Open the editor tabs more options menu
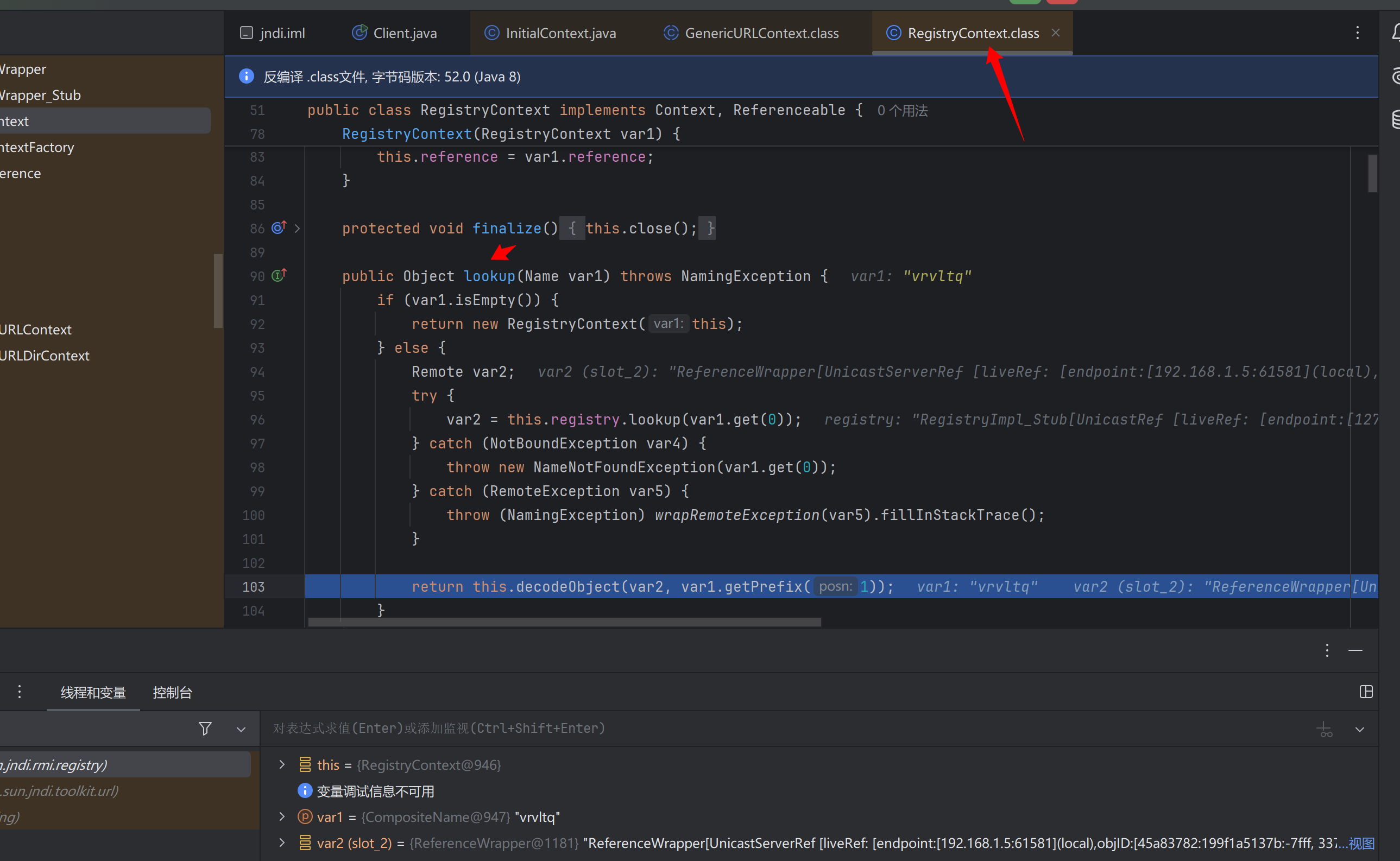 point(1357,33)
